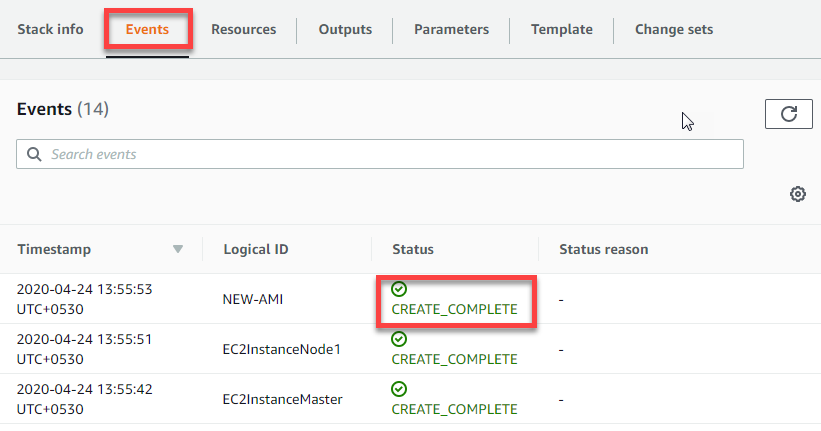821x431 pixels.
Task: Click the Status column header
Action: pos(413,249)
